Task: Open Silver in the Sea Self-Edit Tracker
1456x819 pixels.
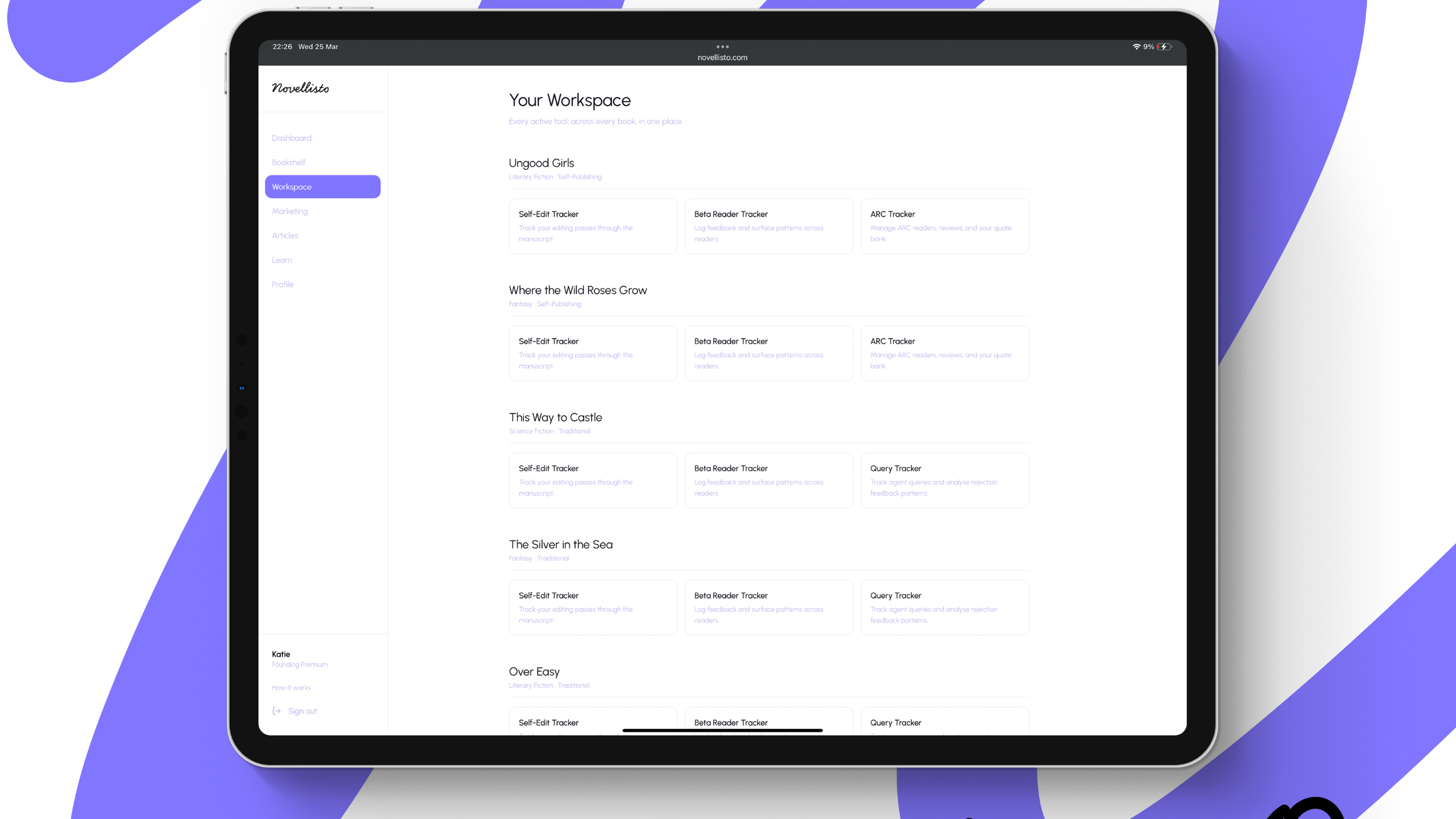Action: point(593,607)
